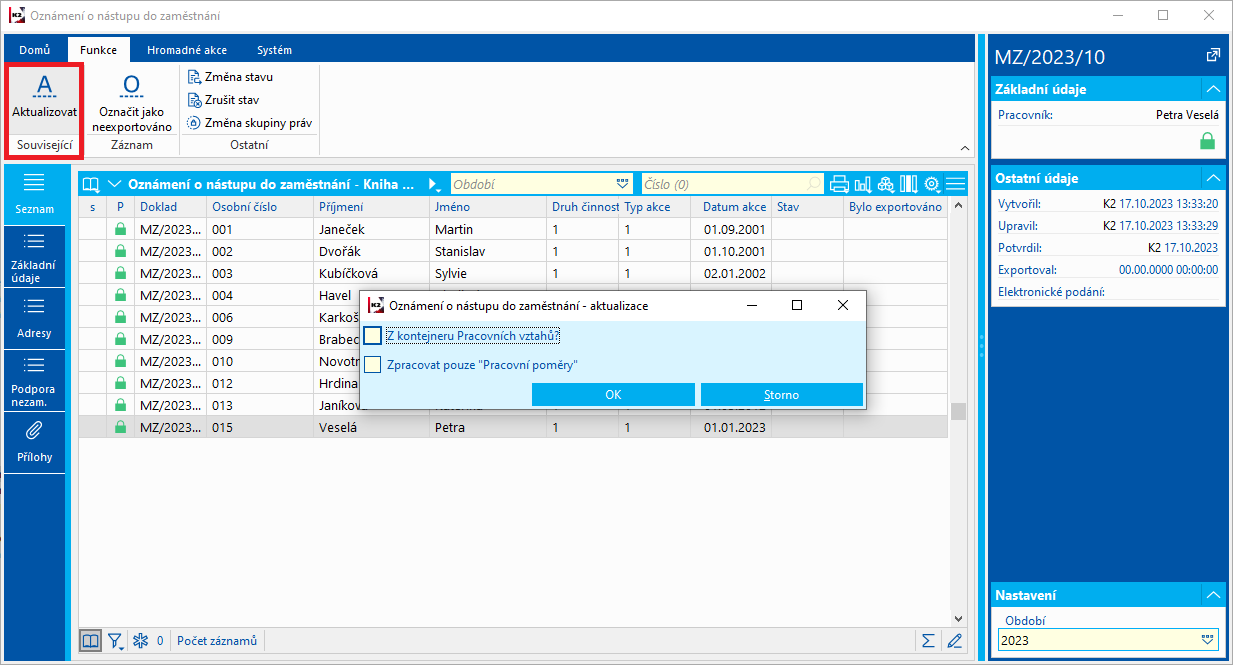The width and height of the screenshot is (1233, 665).
Task: Click the columns setup icon
Action: point(909,184)
